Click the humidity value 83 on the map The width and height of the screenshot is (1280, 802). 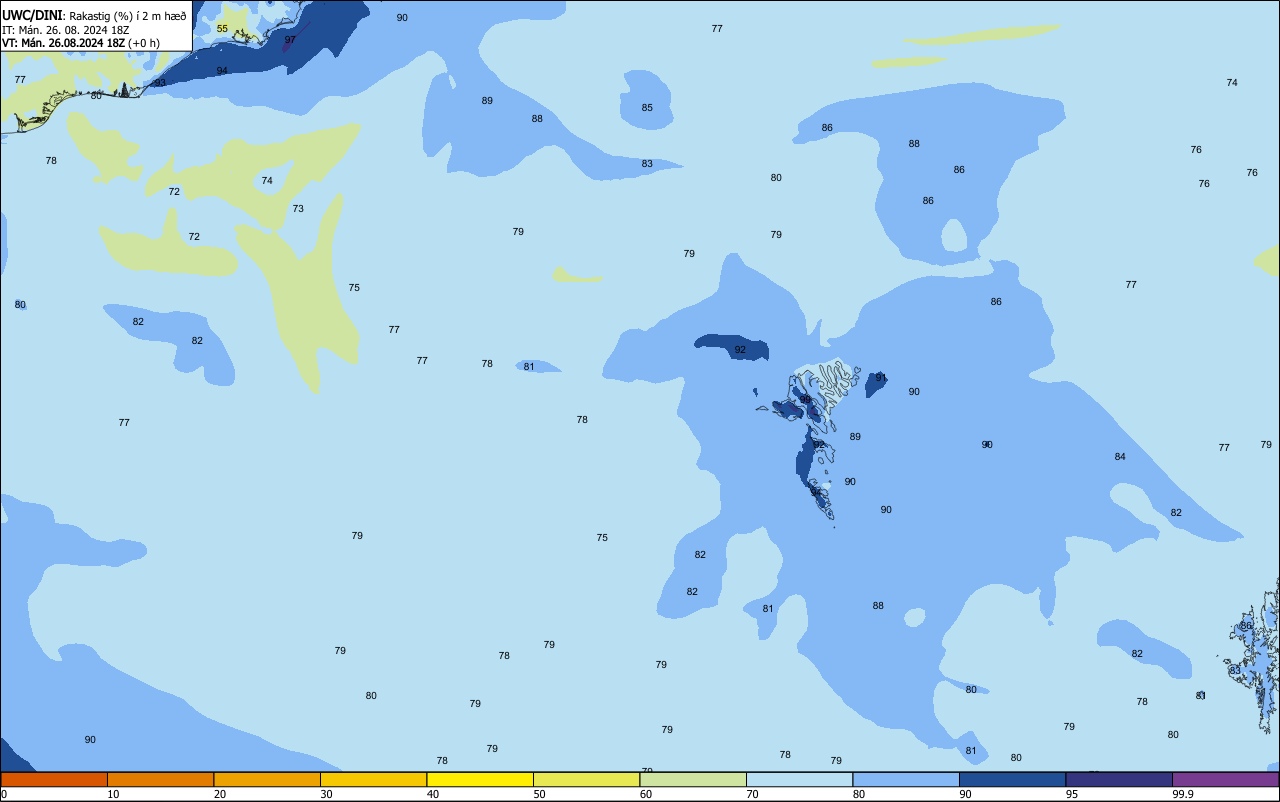click(x=647, y=164)
